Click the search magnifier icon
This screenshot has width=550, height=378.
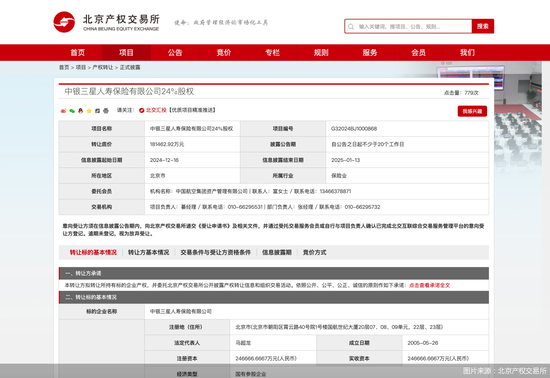pos(351,27)
